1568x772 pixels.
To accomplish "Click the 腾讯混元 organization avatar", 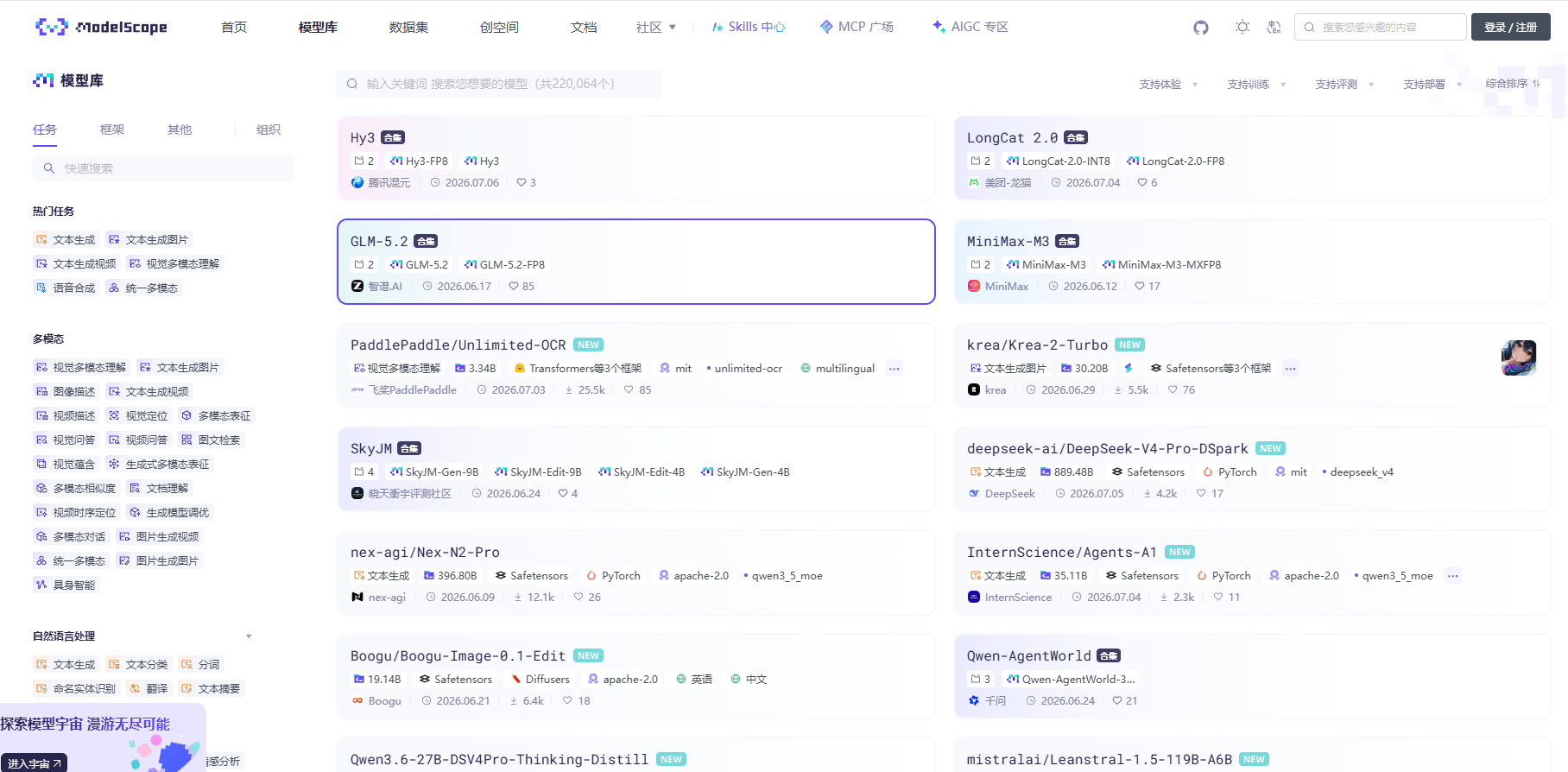I will (x=357, y=183).
